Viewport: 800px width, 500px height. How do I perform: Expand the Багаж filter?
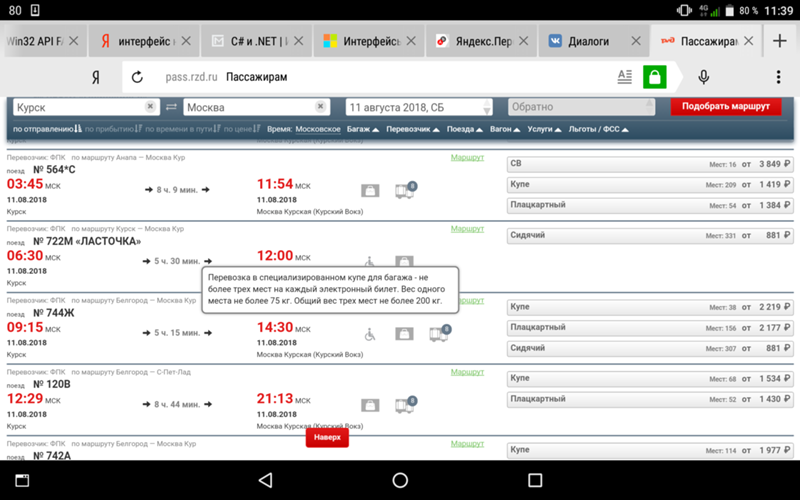(x=363, y=129)
